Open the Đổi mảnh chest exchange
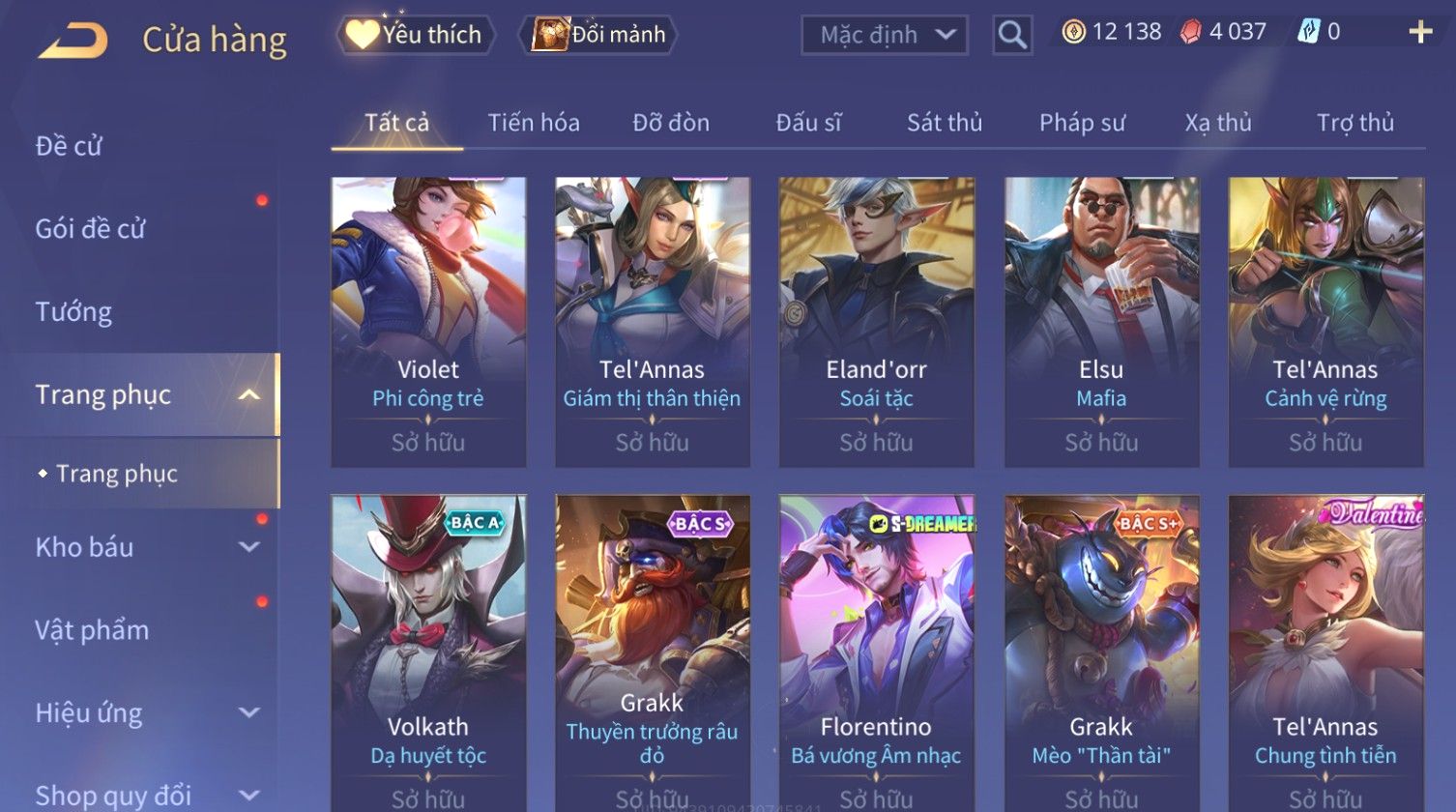The height and width of the screenshot is (812, 1456). tap(599, 35)
